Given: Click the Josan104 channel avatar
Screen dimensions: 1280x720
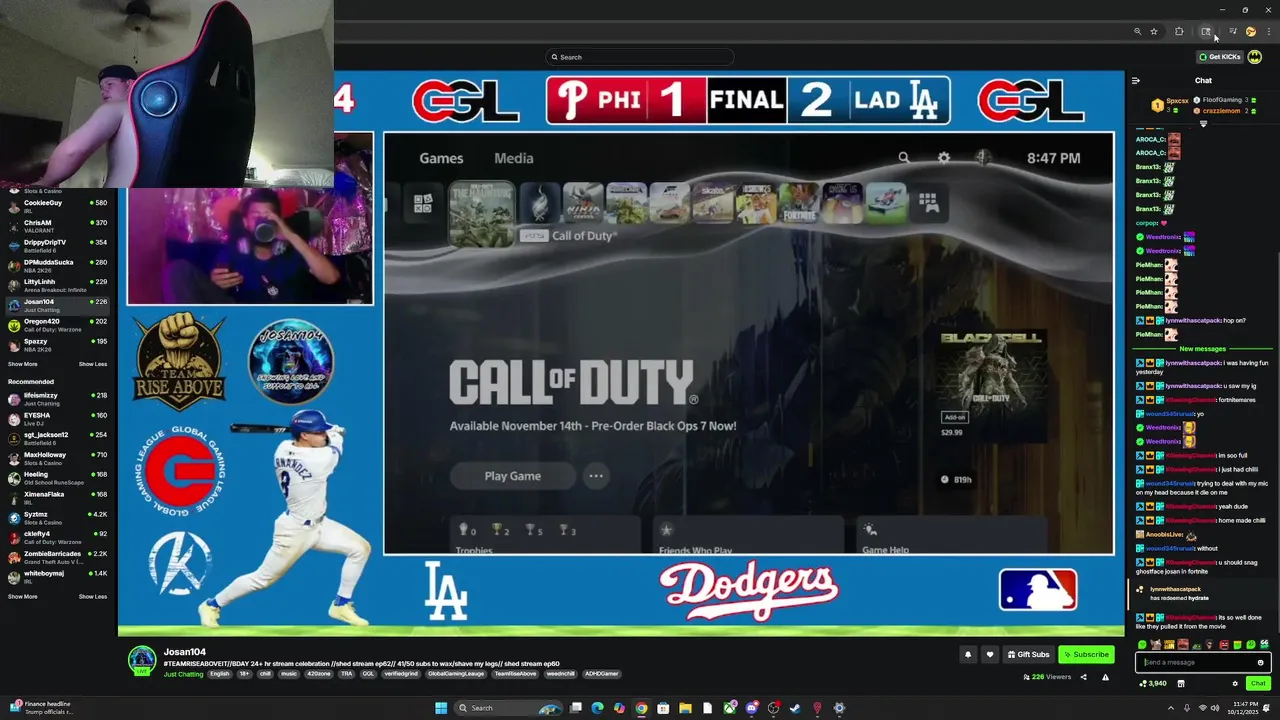Looking at the screenshot, I should pos(142,660).
